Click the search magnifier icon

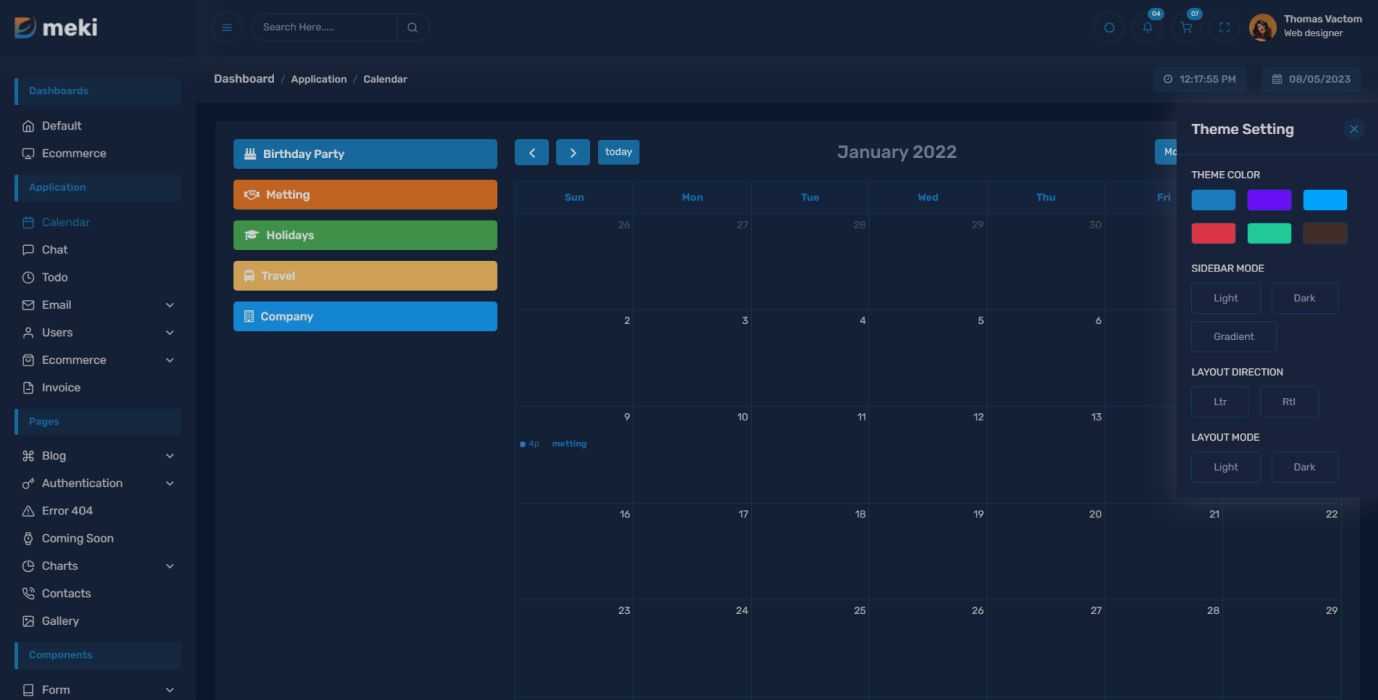(x=412, y=27)
